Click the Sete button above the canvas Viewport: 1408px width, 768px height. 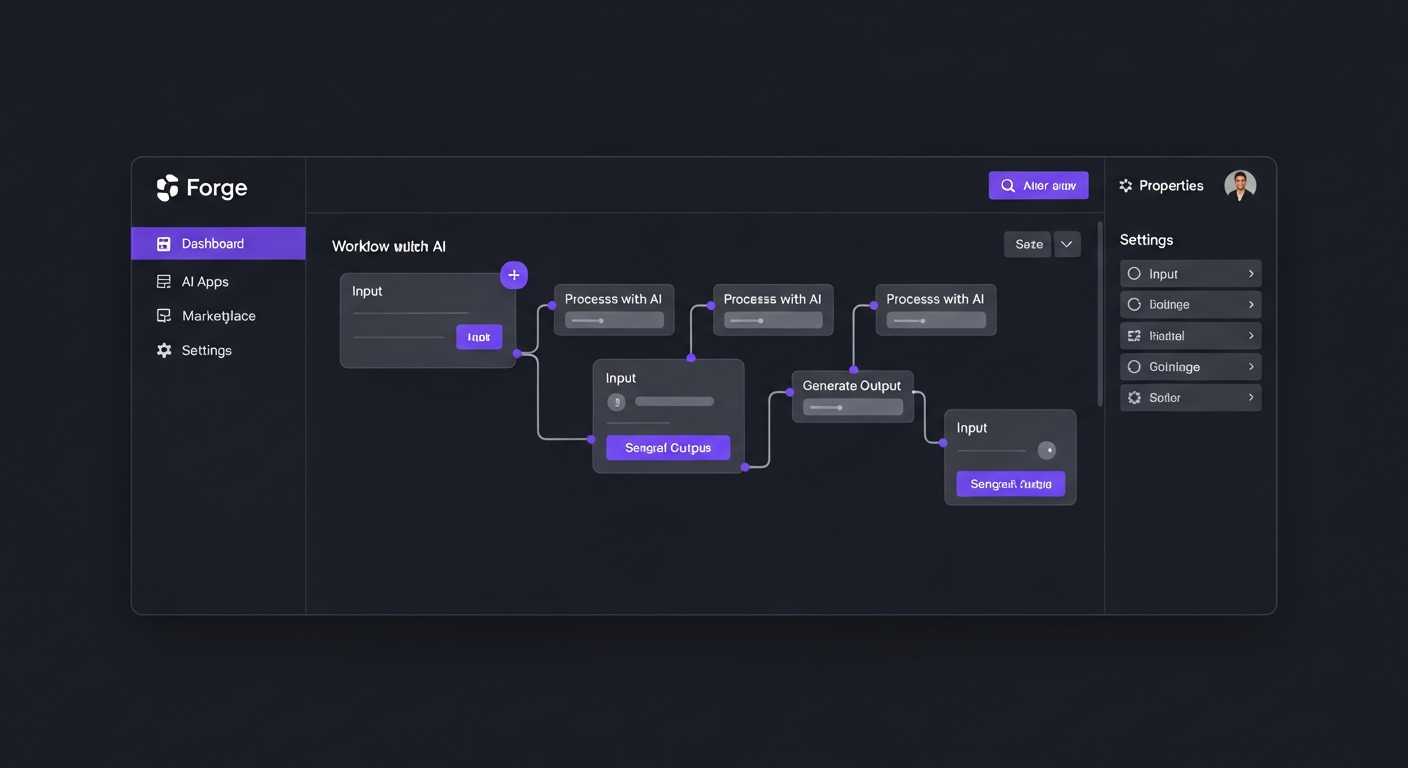(x=1028, y=243)
